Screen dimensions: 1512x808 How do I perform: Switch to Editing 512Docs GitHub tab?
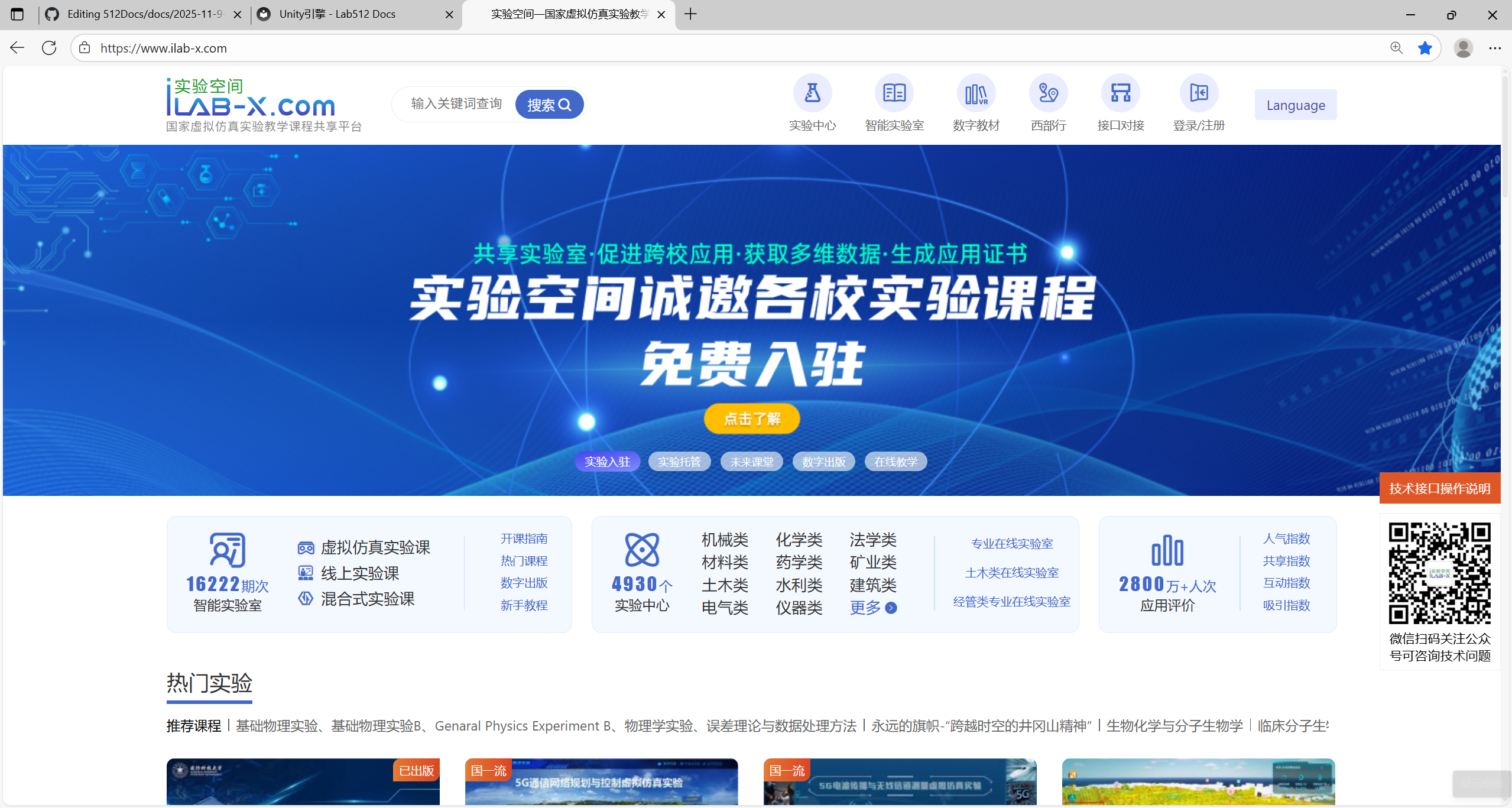[145, 14]
